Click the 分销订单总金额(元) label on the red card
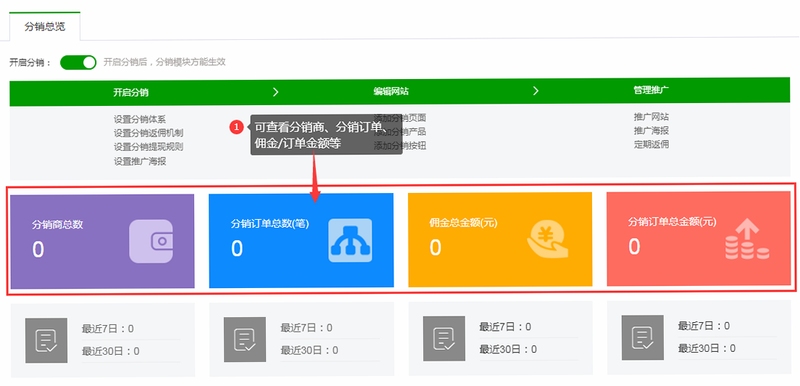 (x=672, y=222)
